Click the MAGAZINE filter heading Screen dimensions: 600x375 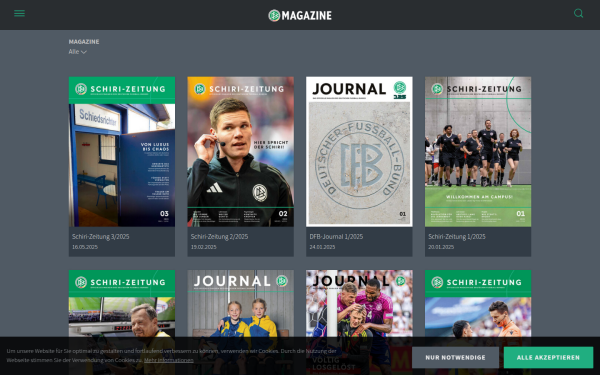tap(84, 42)
